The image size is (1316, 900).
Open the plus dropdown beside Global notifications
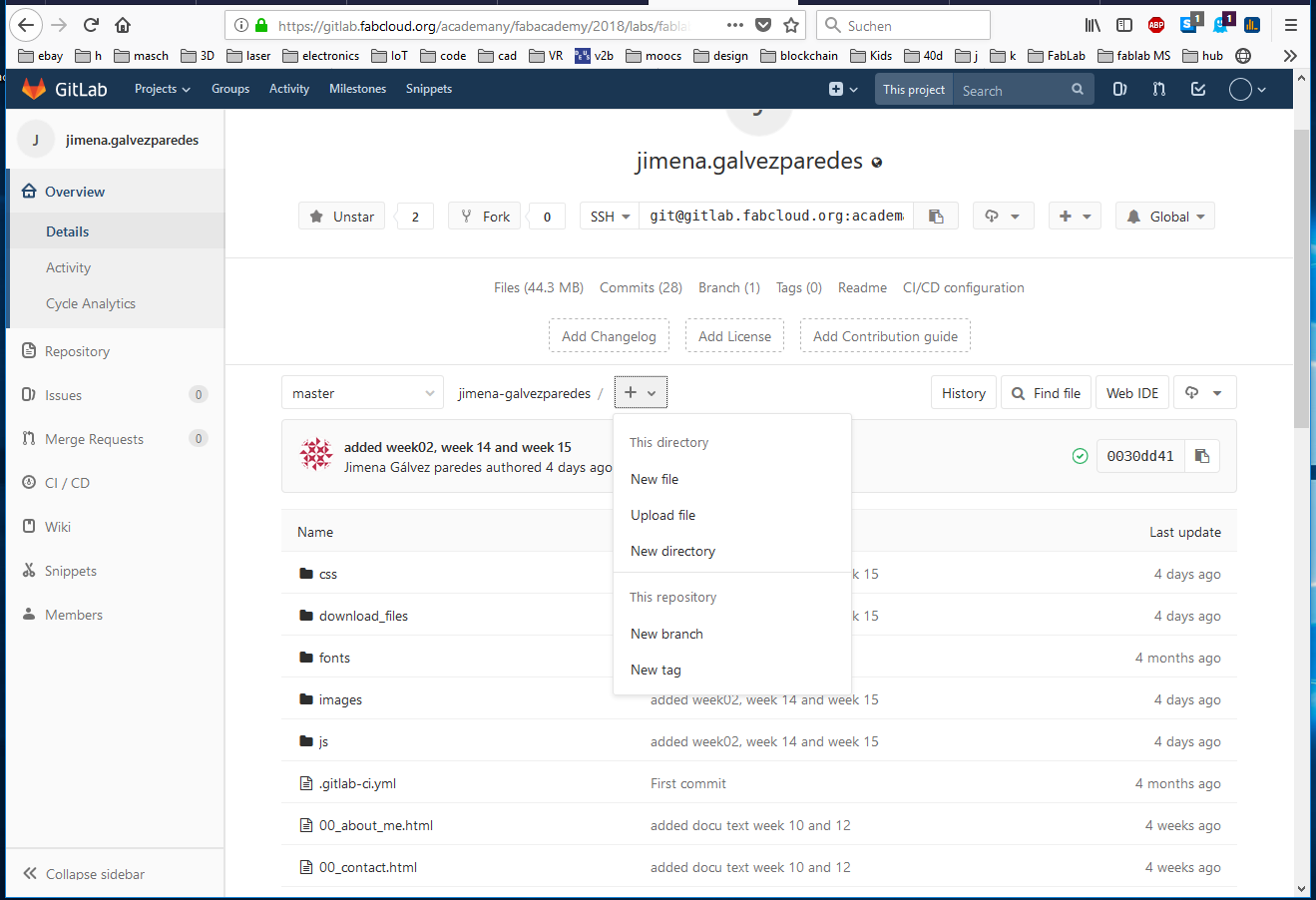pyautogui.click(x=1075, y=217)
